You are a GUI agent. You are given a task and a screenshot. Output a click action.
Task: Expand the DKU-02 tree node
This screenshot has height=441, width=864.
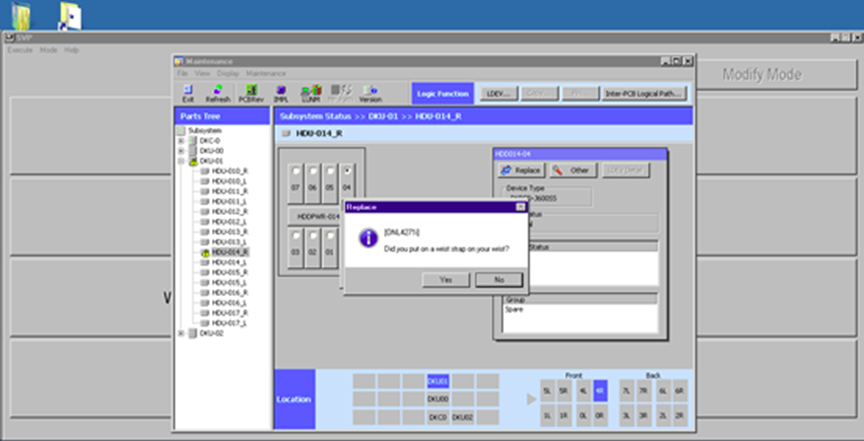(181, 334)
